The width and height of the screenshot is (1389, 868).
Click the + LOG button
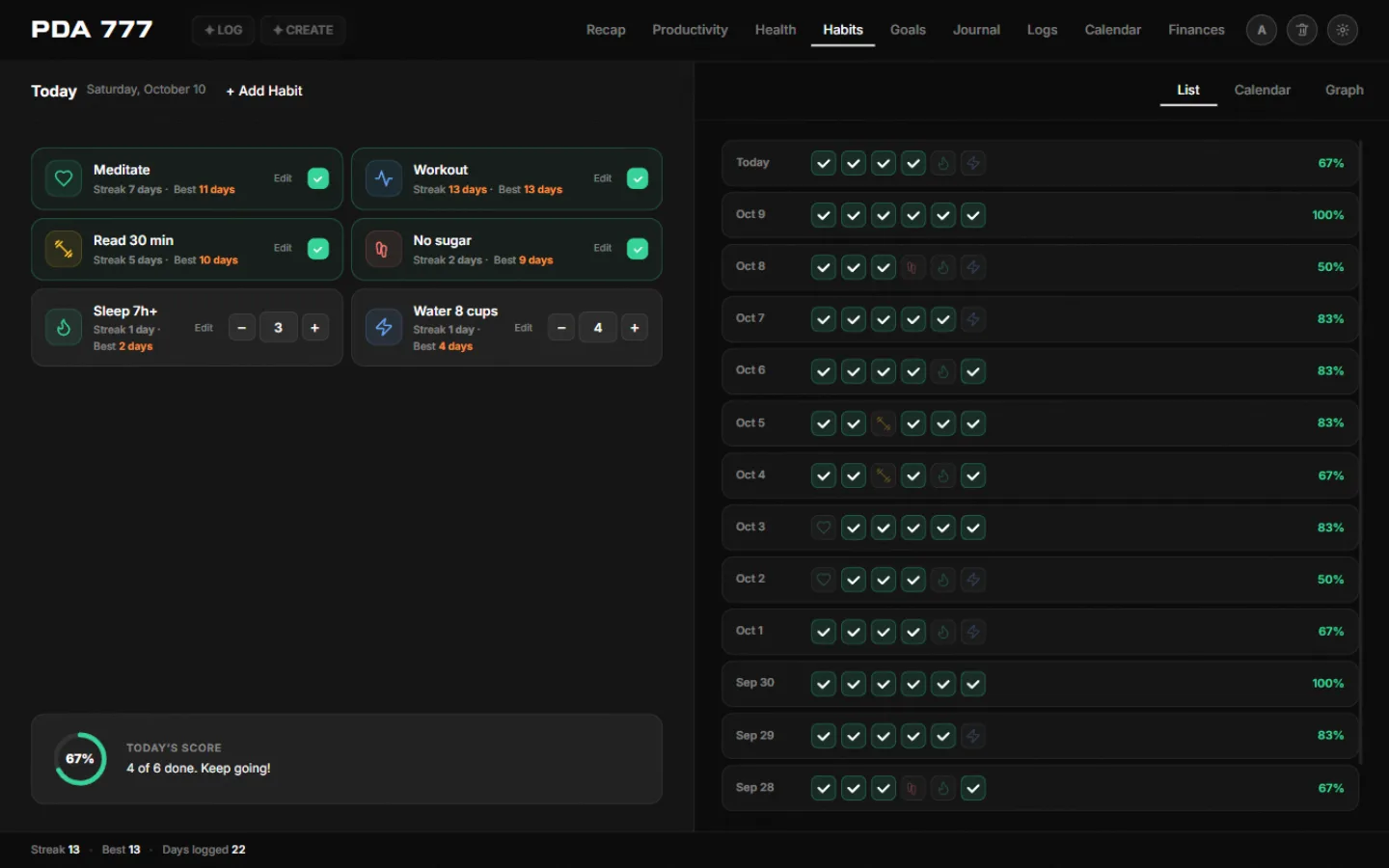click(x=223, y=30)
